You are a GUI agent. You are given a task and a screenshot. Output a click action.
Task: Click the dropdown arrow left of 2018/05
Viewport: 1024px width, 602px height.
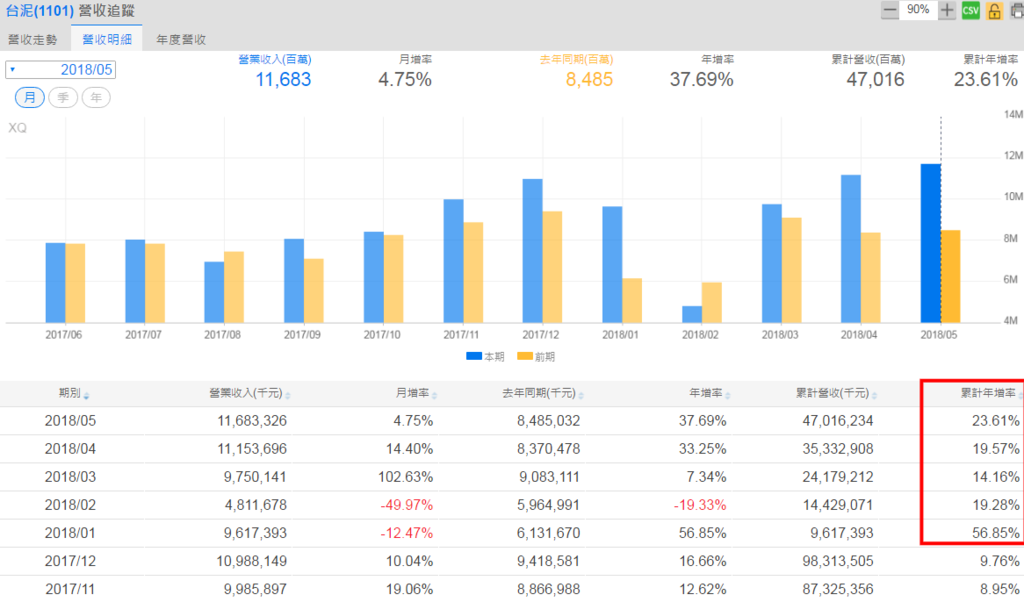pyautogui.click(x=12, y=69)
